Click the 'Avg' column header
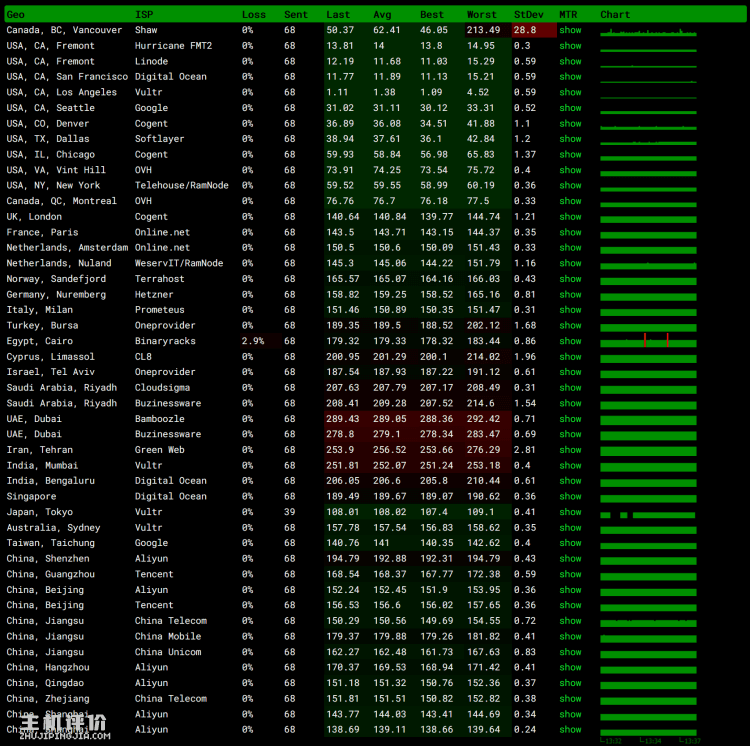The height and width of the screenshot is (746, 750). 382,15
